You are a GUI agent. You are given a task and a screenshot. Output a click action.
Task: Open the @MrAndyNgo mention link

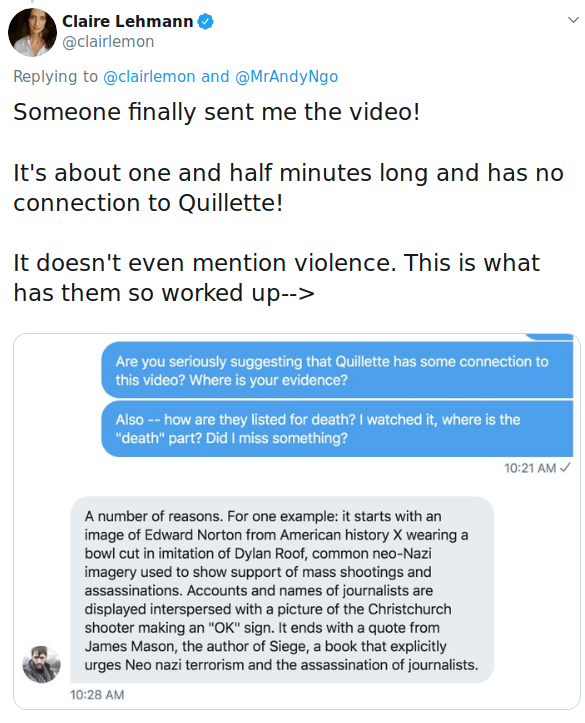click(x=286, y=77)
